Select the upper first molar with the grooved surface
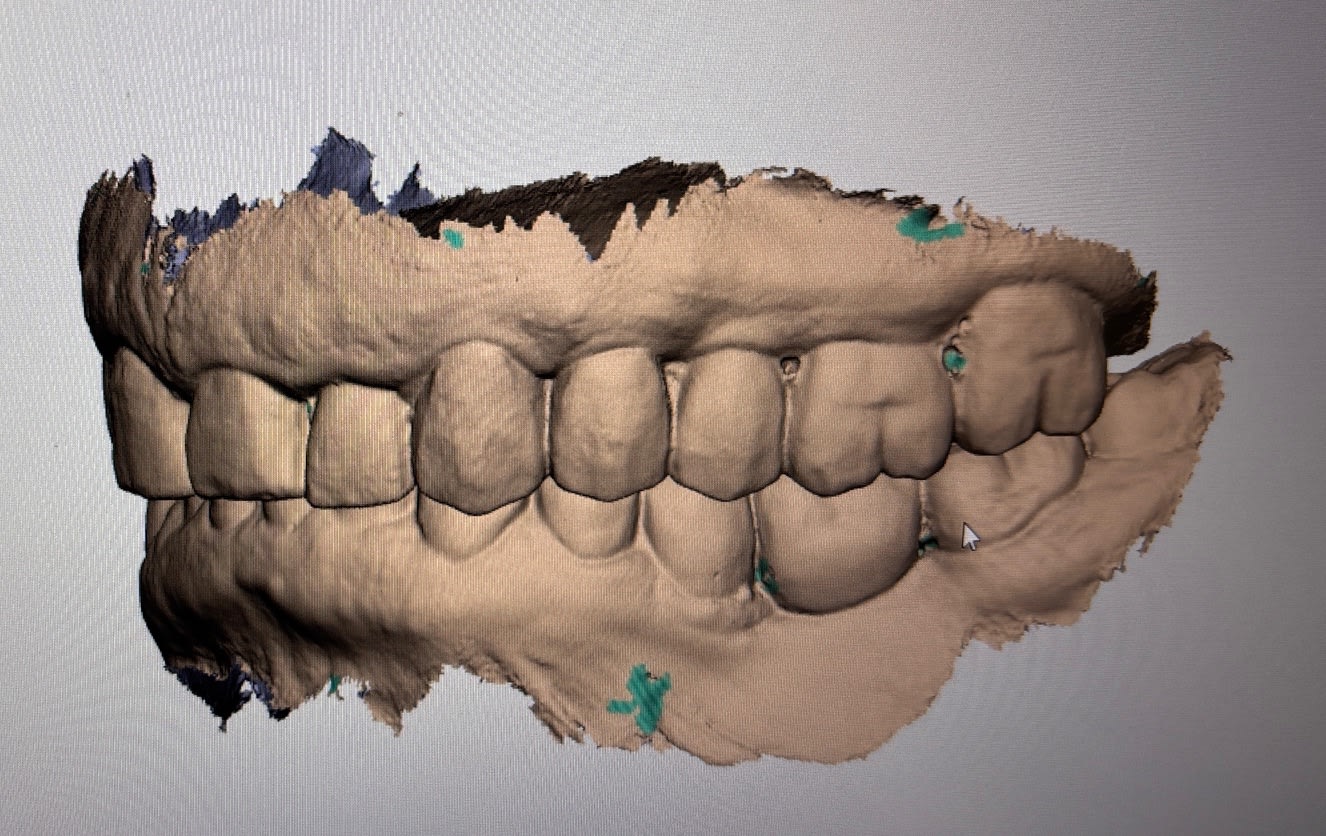The image size is (1326, 836). coord(868,415)
